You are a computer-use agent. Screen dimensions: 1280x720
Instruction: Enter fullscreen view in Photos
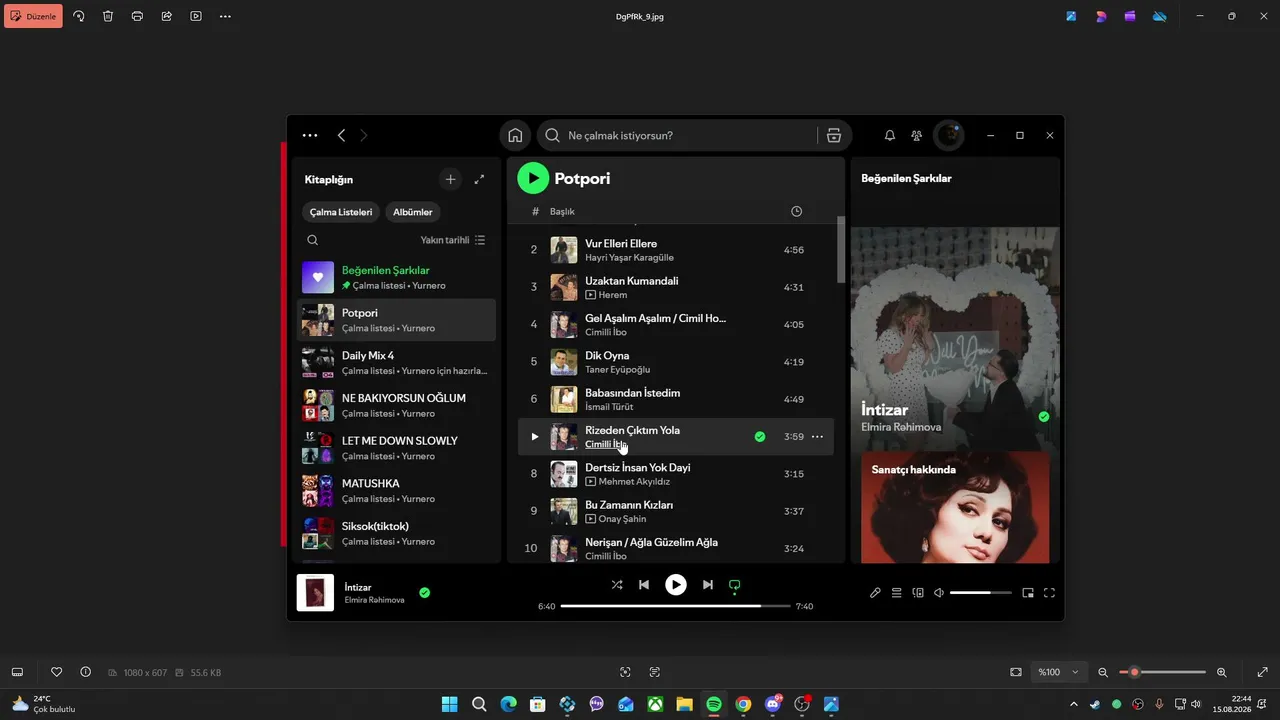[1262, 672]
